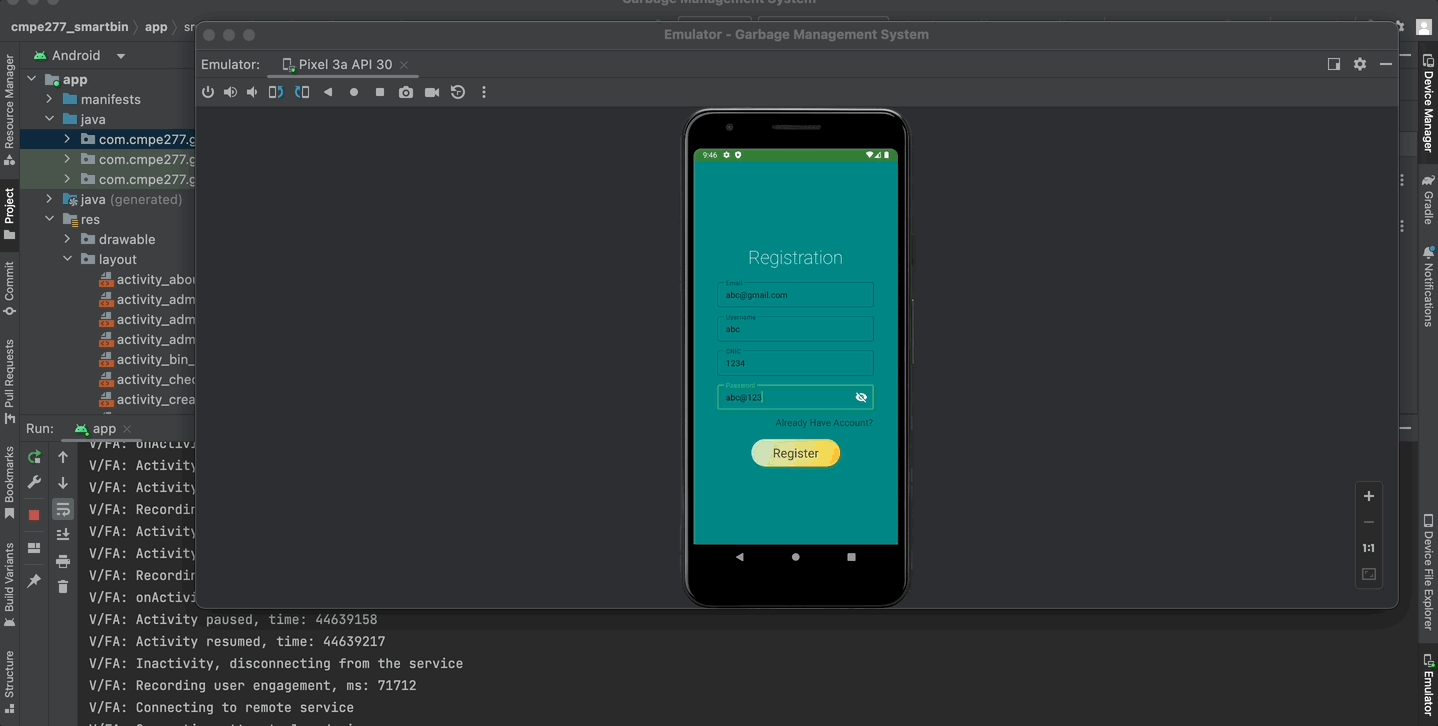1438x726 pixels.
Task: Open the Pull Requests side tab
Action: 9,381
